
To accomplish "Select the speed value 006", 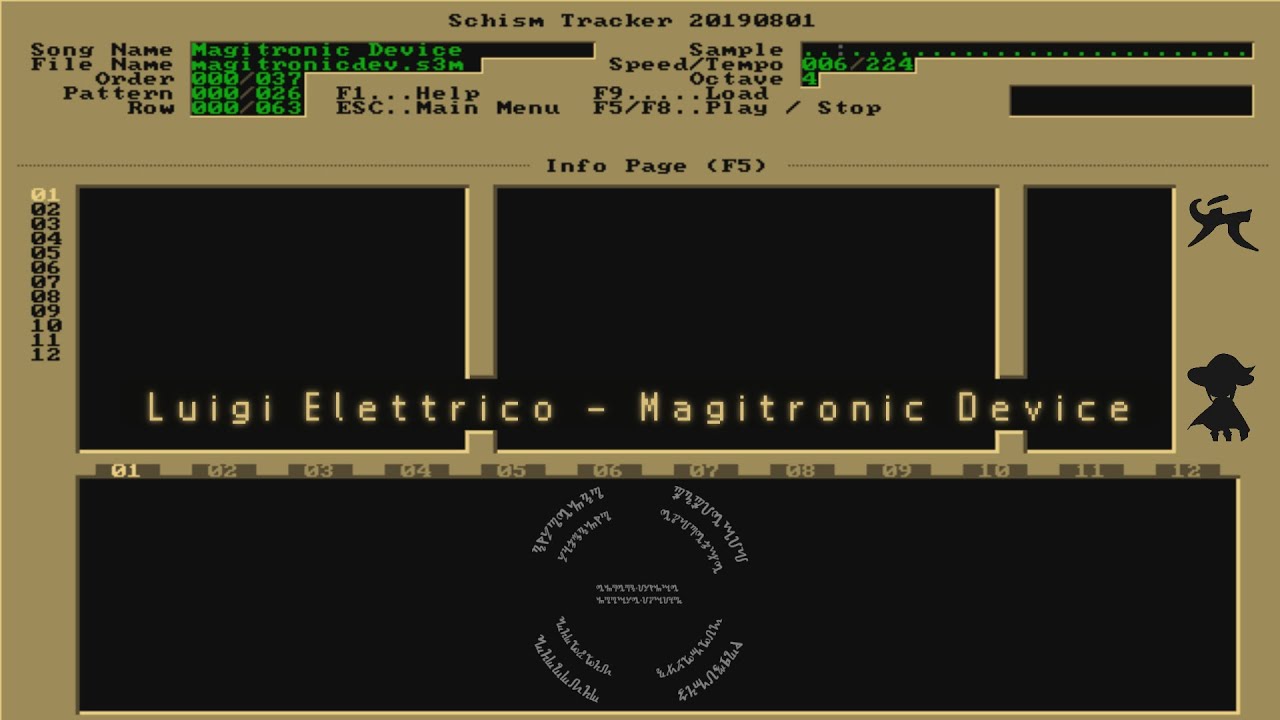I will pos(823,65).
